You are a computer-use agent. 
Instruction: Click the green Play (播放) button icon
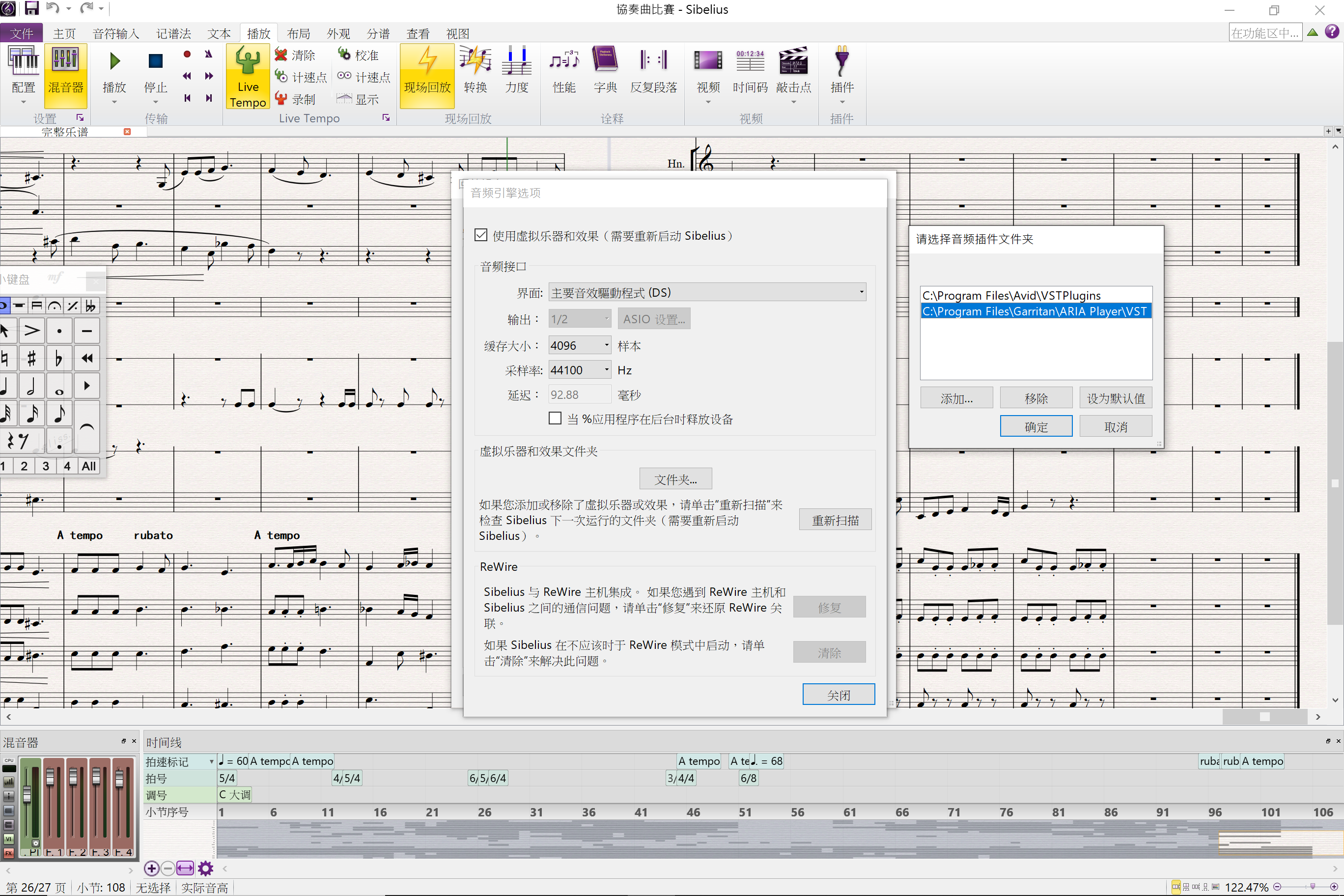coord(114,60)
